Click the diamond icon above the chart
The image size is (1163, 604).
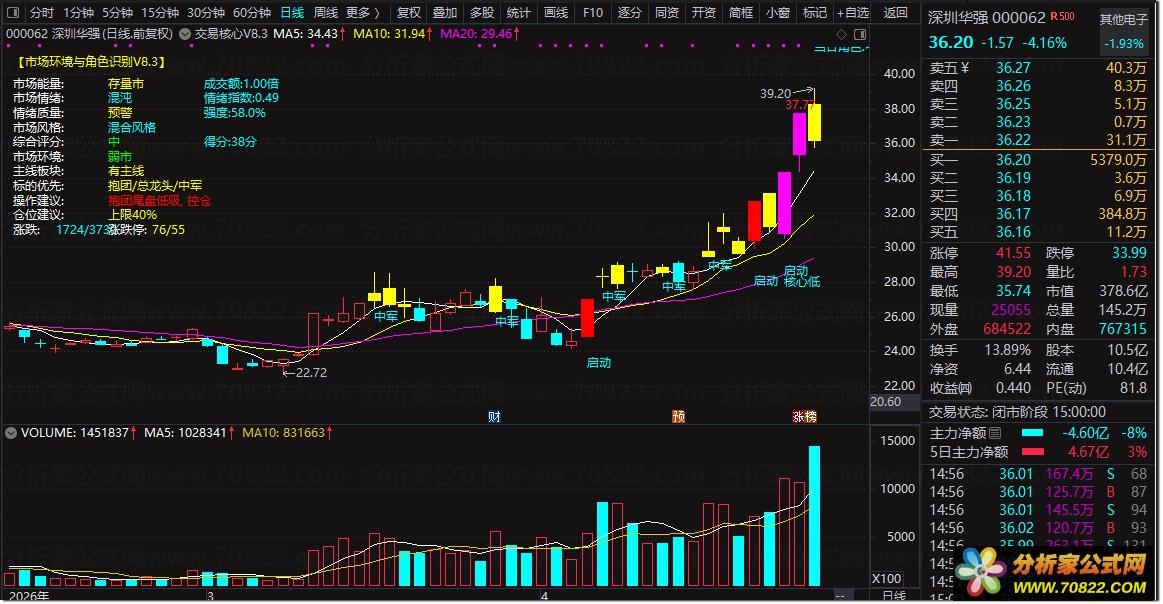841,34
